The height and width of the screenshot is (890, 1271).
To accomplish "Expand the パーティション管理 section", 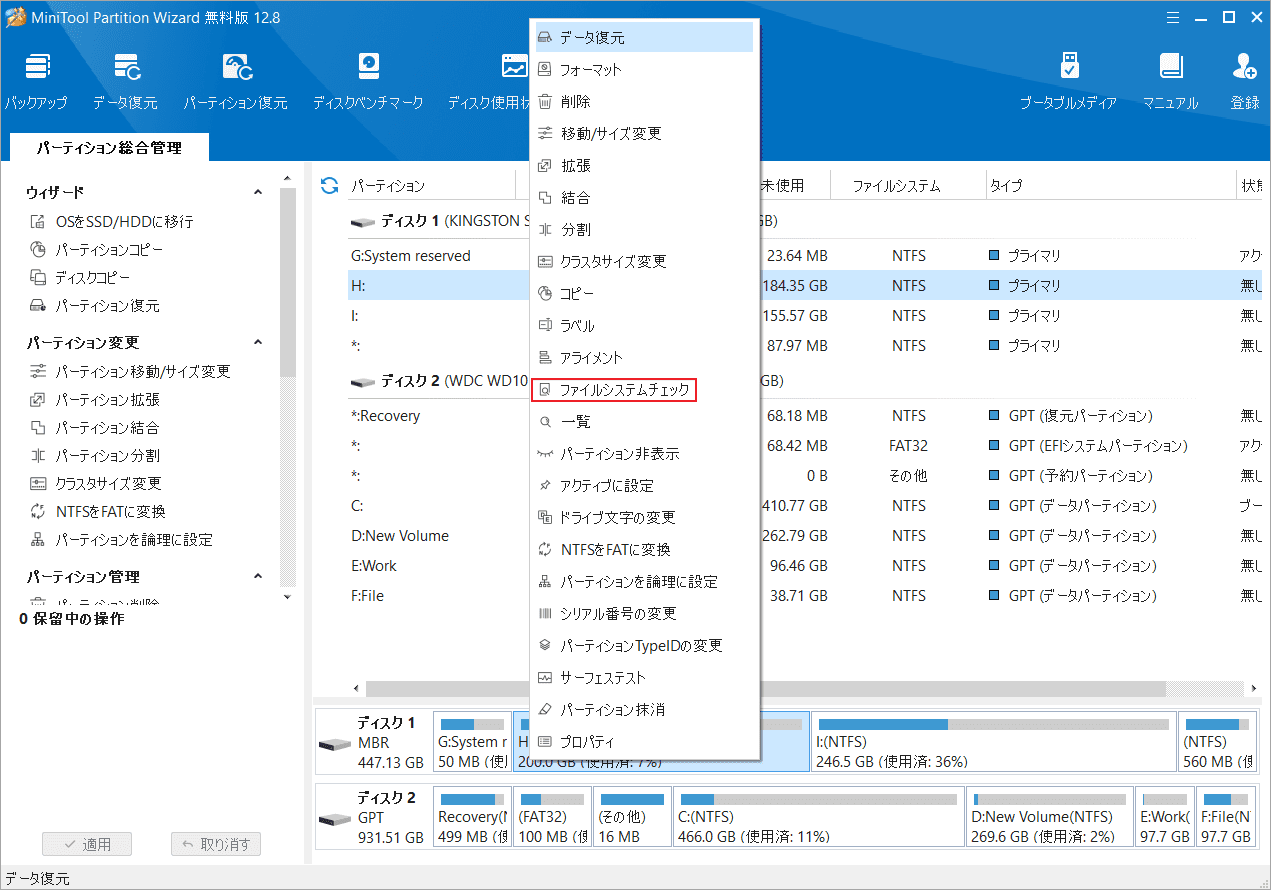I will tap(258, 575).
